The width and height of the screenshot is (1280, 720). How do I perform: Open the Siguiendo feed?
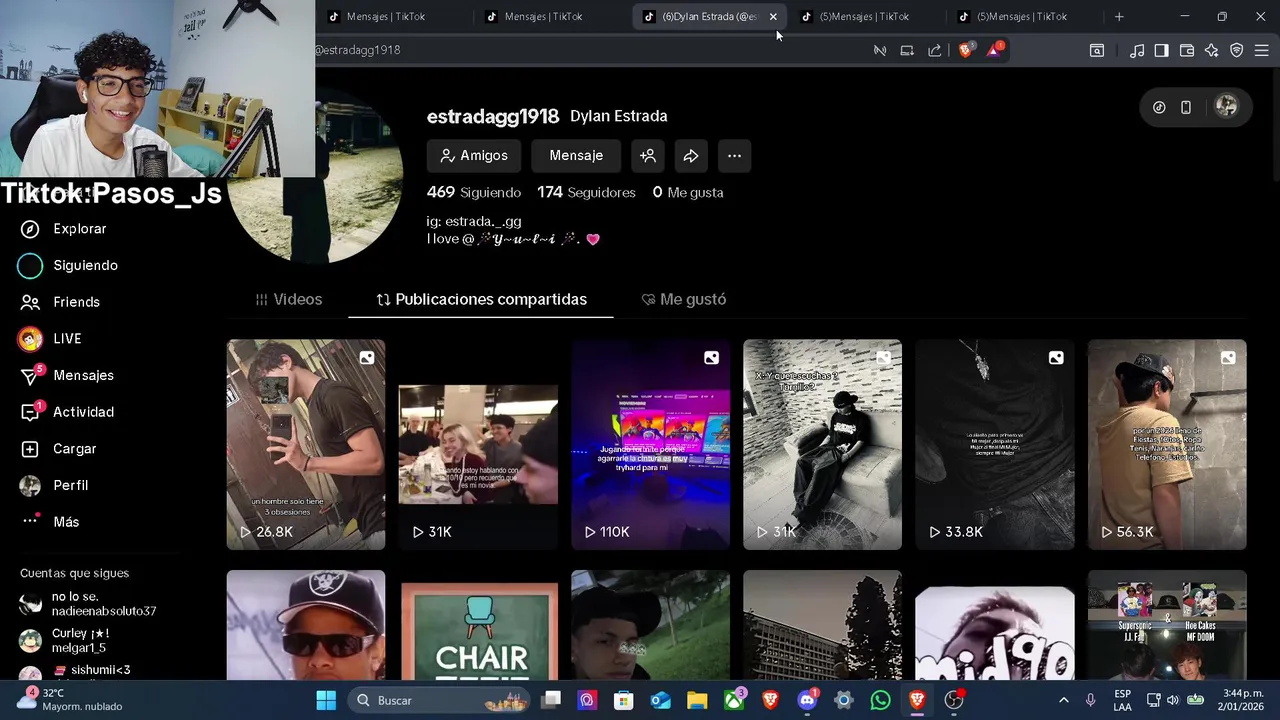click(69, 265)
